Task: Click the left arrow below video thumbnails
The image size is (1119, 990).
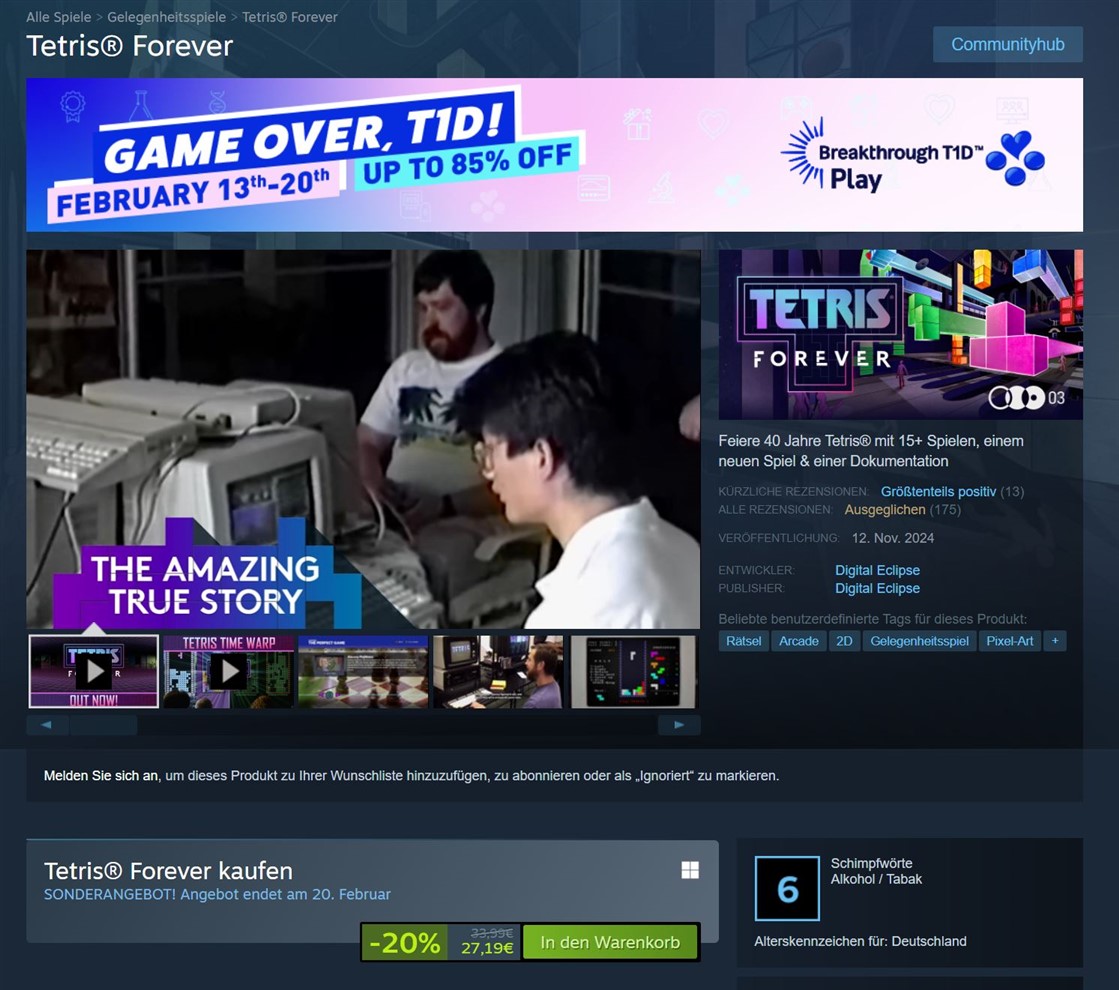Action: point(47,724)
